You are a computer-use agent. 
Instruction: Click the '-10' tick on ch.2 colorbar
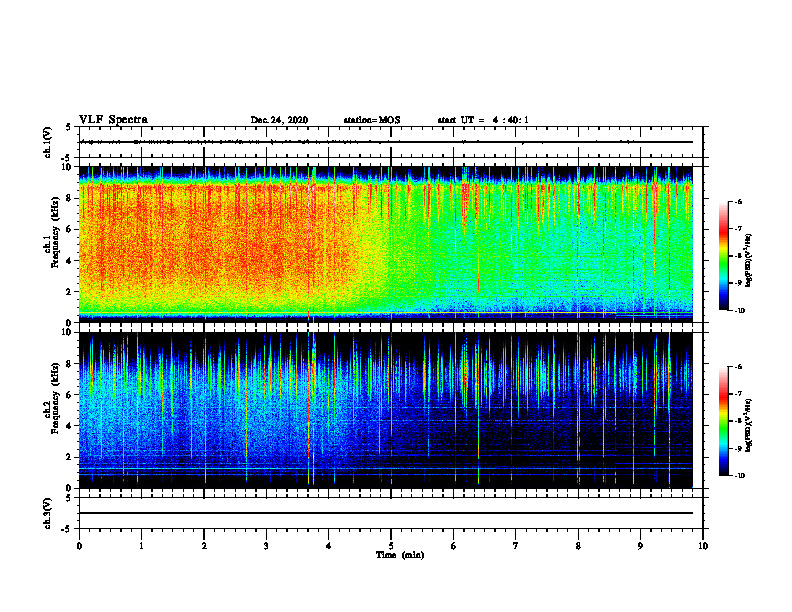739,475
